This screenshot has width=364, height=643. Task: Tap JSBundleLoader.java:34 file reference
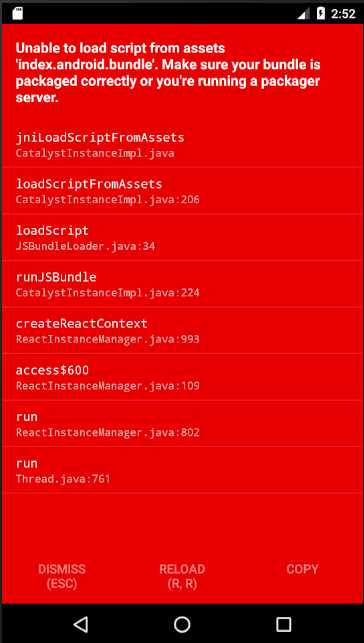pyautogui.click(x=85, y=246)
